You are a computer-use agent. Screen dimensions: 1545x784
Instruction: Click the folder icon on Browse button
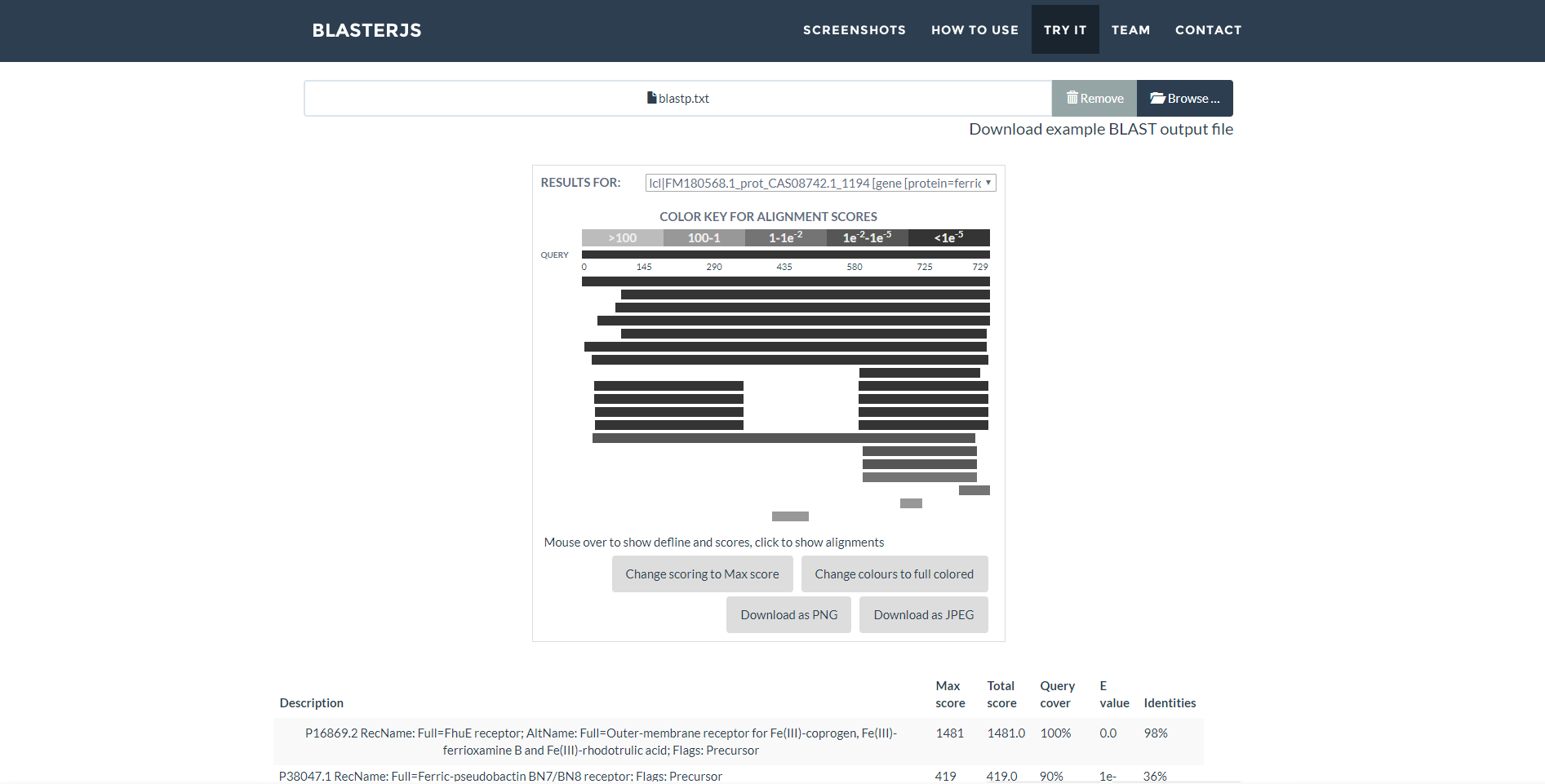(x=1157, y=98)
